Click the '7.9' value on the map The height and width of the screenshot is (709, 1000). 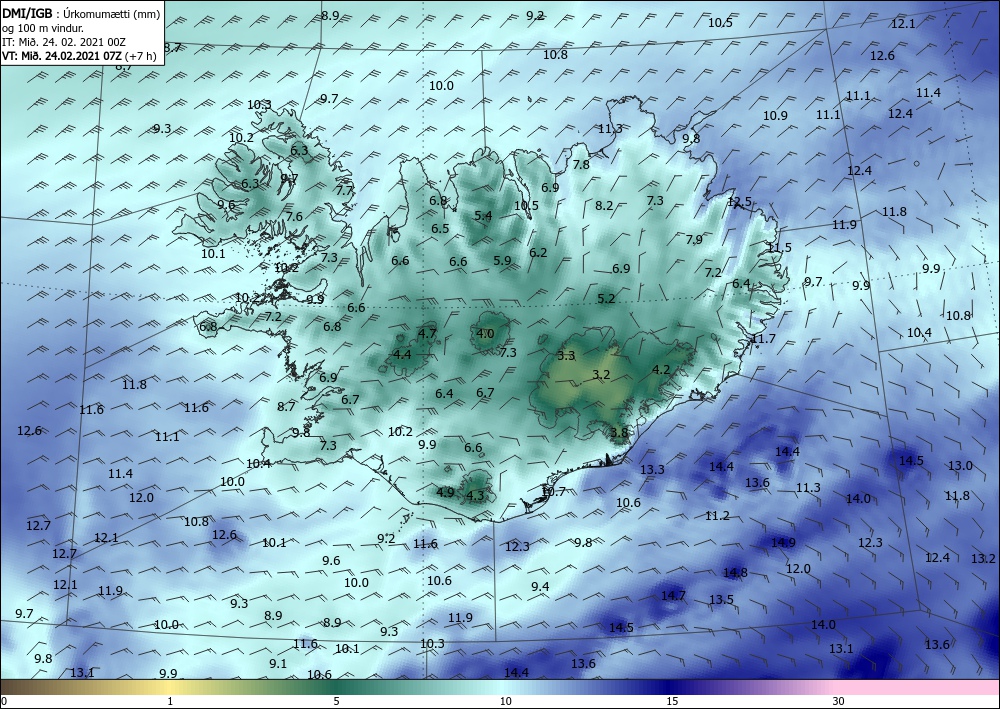tap(694, 239)
